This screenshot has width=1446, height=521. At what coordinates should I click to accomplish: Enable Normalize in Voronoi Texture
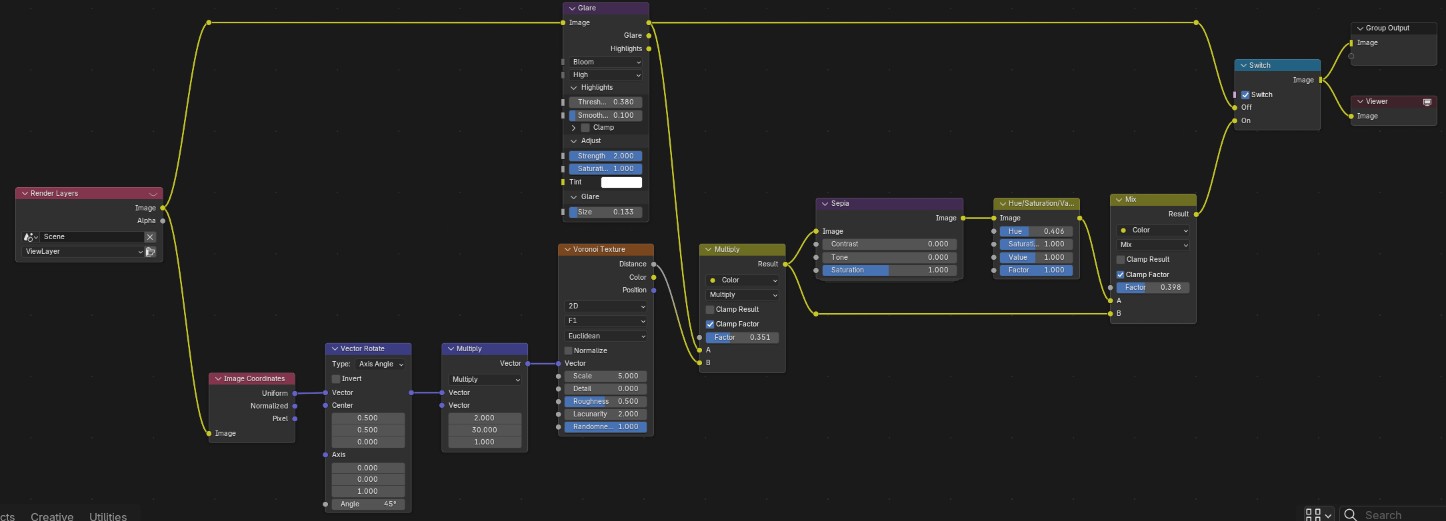569,351
